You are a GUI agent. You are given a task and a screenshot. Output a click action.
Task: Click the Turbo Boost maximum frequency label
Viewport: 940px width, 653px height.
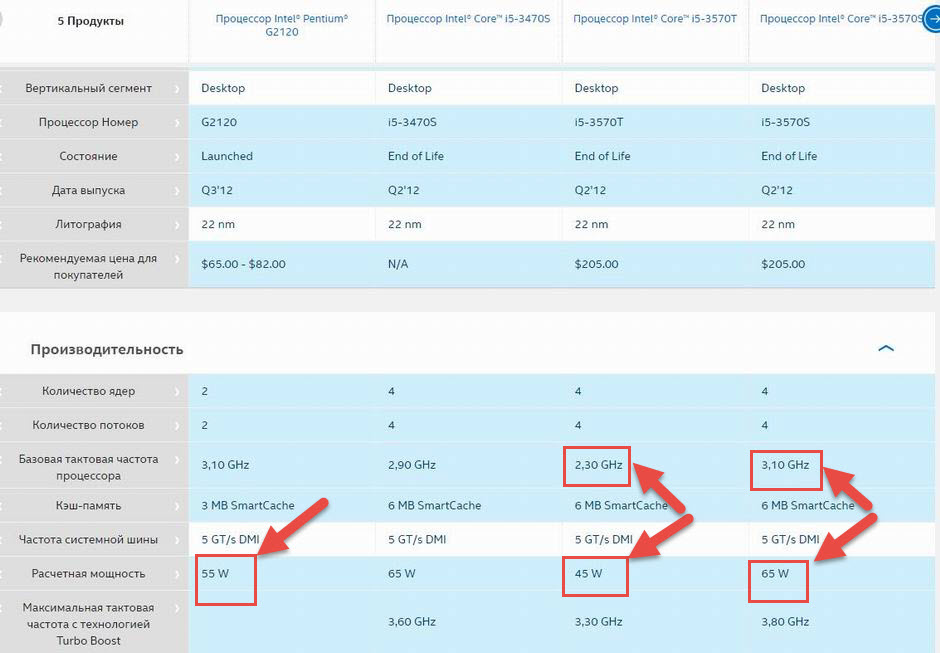coord(88,624)
